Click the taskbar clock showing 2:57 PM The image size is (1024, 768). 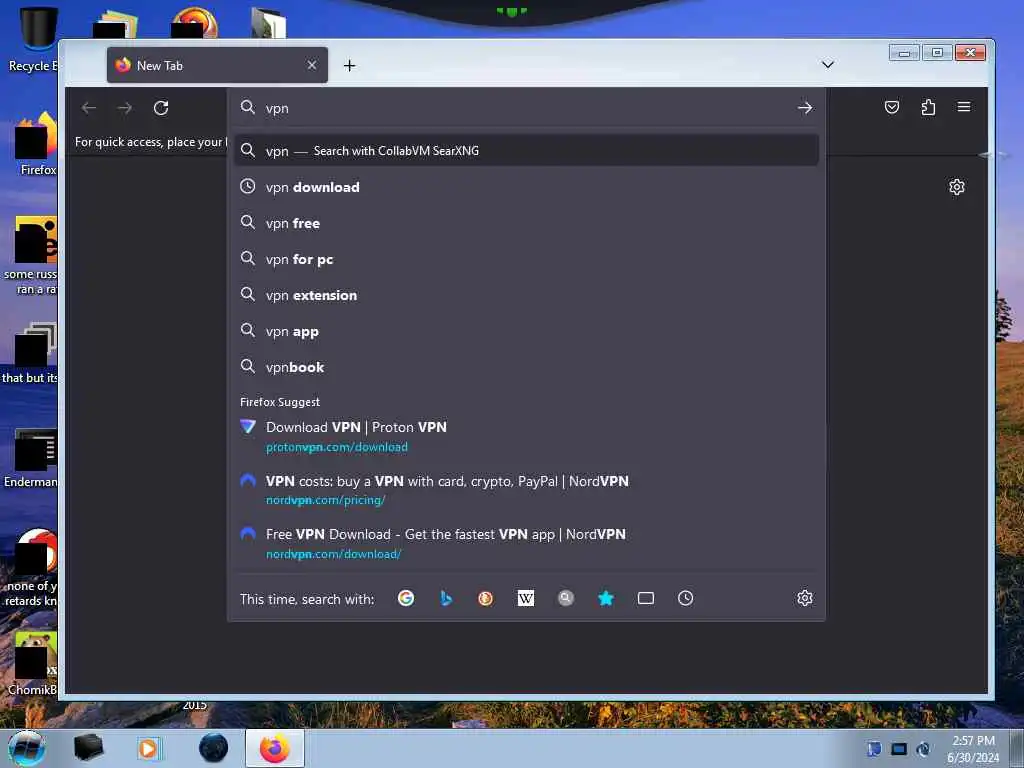click(x=973, y=749)
